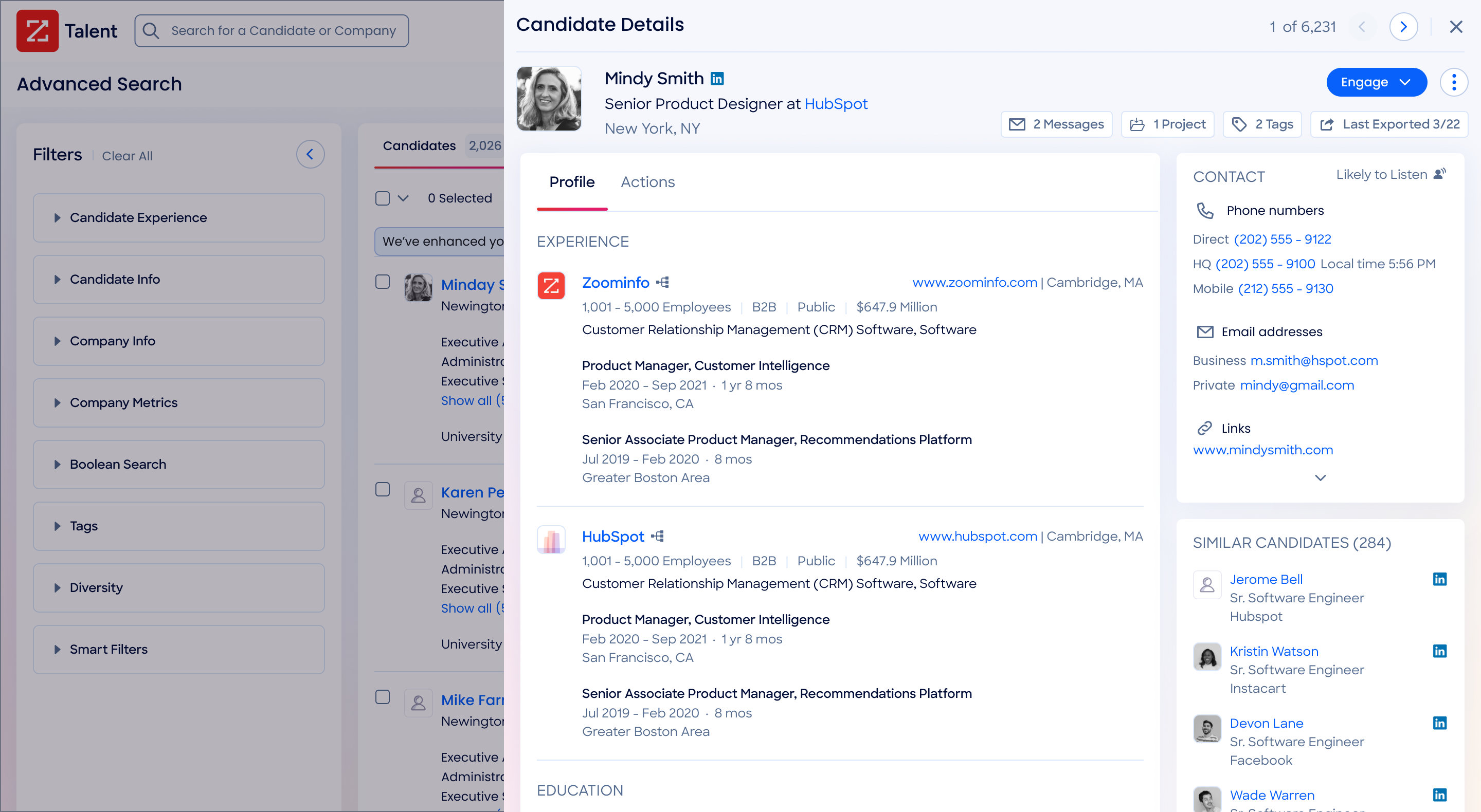
Task: Switch to the Actions tab
Action: [647, 182]
